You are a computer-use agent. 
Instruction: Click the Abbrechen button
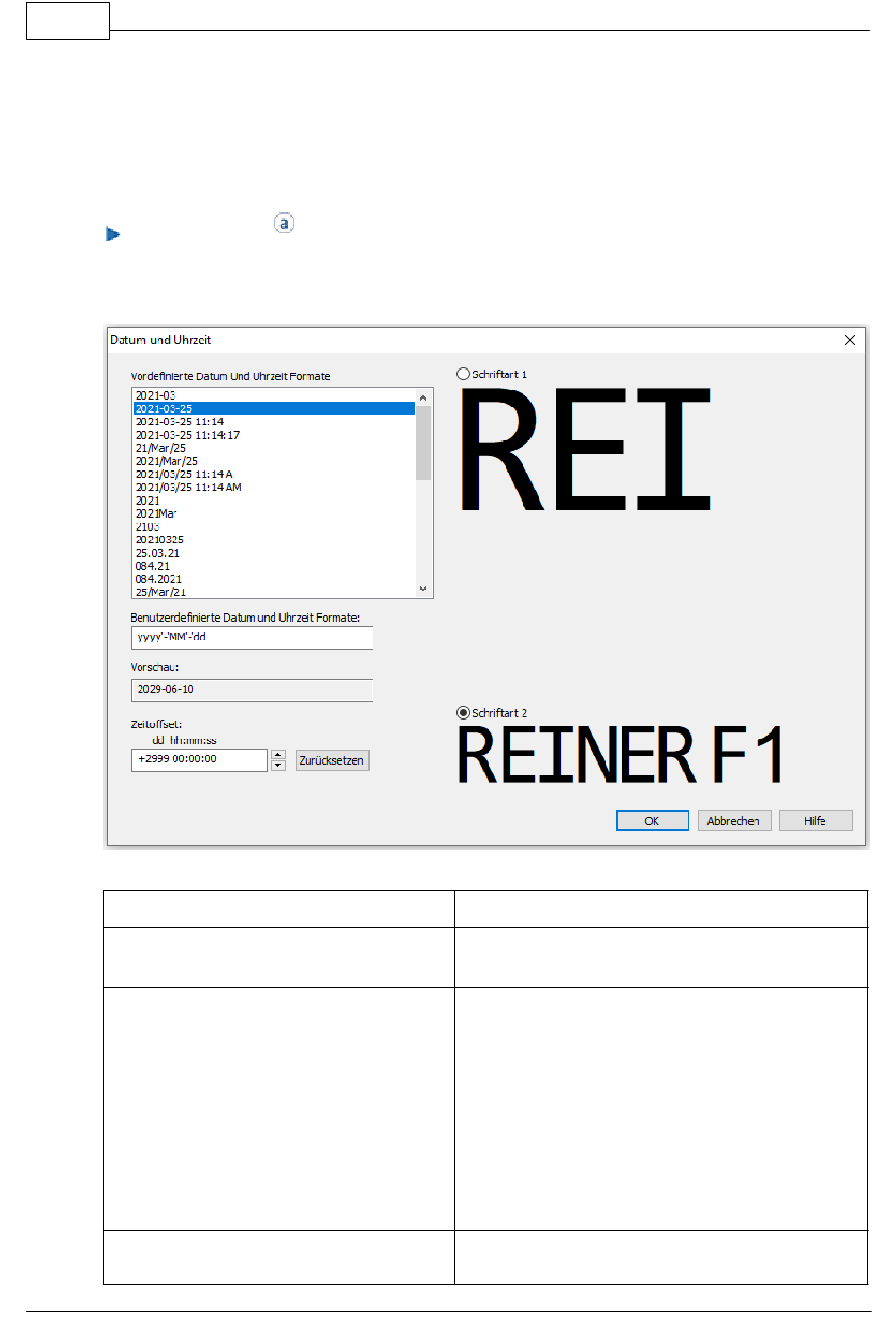click(x=734, y=821)
